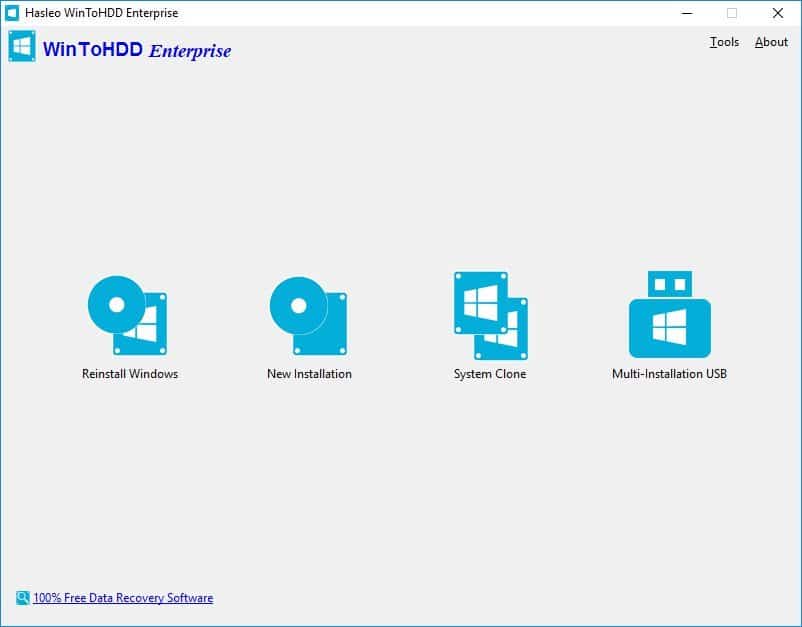The width and height of the screenshot is (802, 627).
Task: Minimize the Hasleo WinToHDD window
Action: [687, 13]
